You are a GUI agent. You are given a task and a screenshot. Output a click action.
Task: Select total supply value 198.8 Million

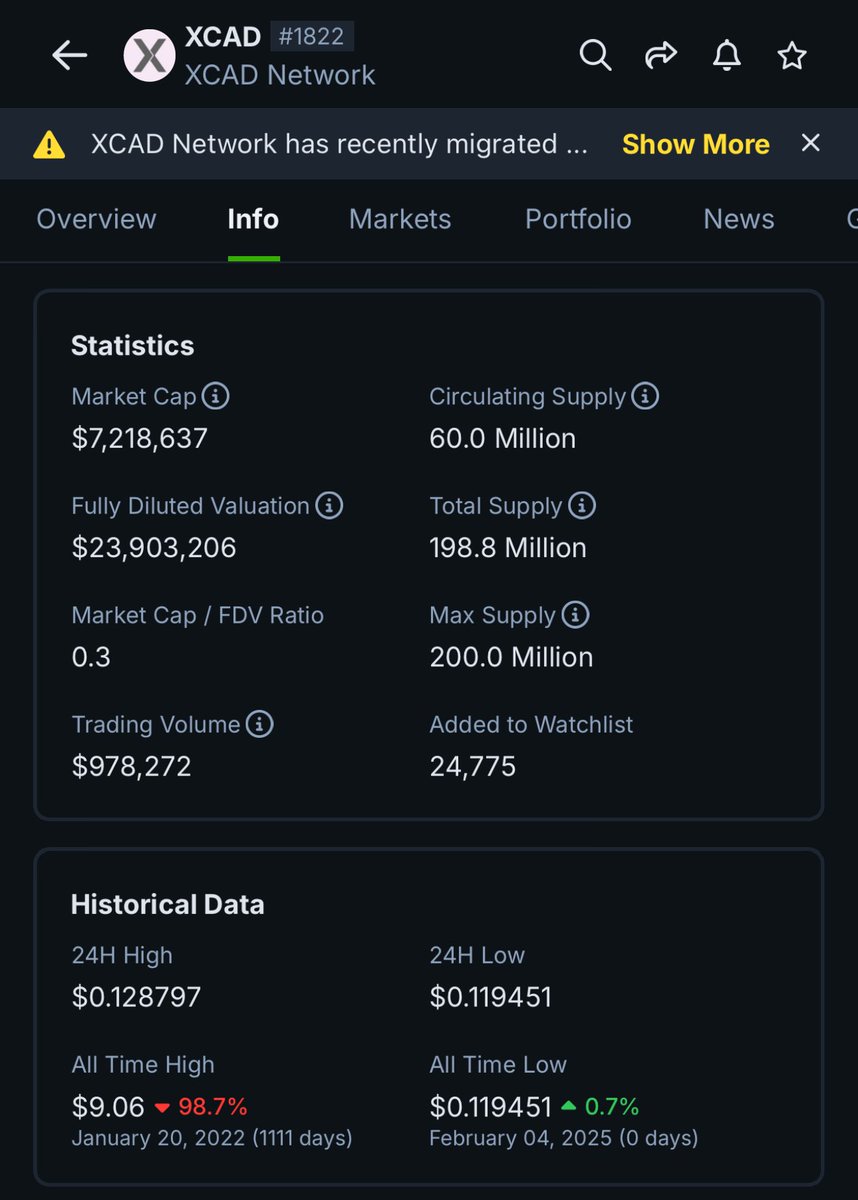pos(508,548)
